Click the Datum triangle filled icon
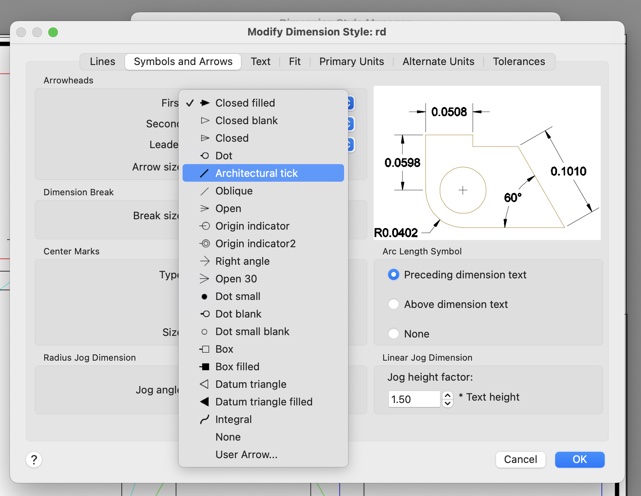This screenshot has height=496, width=641. tap(204, 402)
